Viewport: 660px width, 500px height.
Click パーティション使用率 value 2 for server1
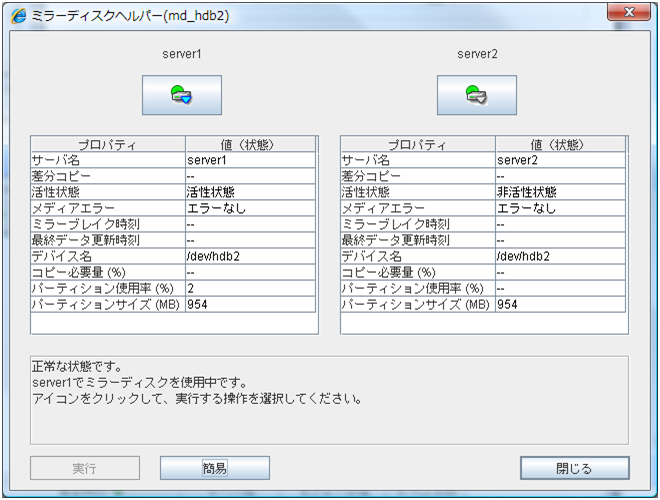coord(251,288)
